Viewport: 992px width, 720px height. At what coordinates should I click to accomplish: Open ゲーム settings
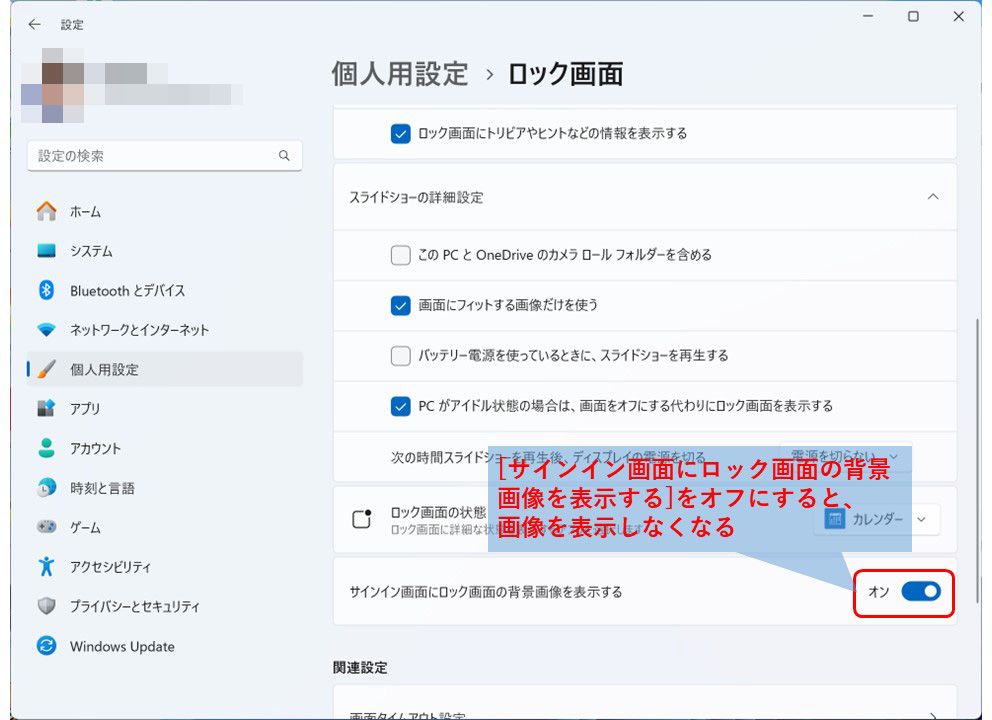point(164,526)
